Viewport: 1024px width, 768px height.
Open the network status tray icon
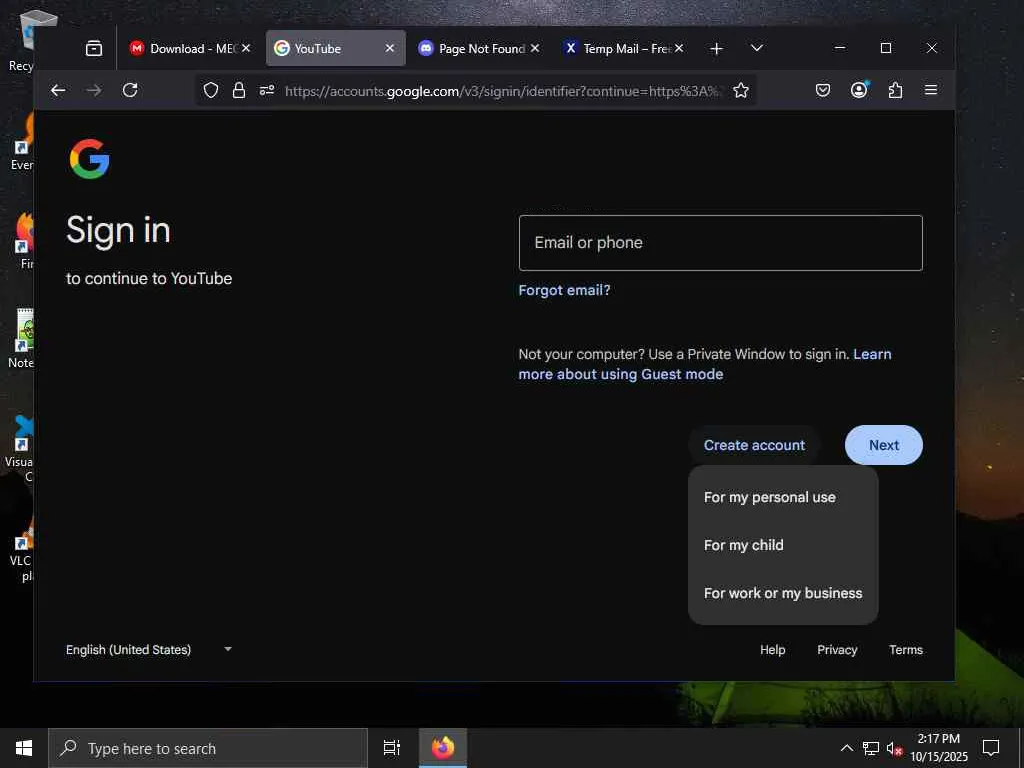pos(871,748)
